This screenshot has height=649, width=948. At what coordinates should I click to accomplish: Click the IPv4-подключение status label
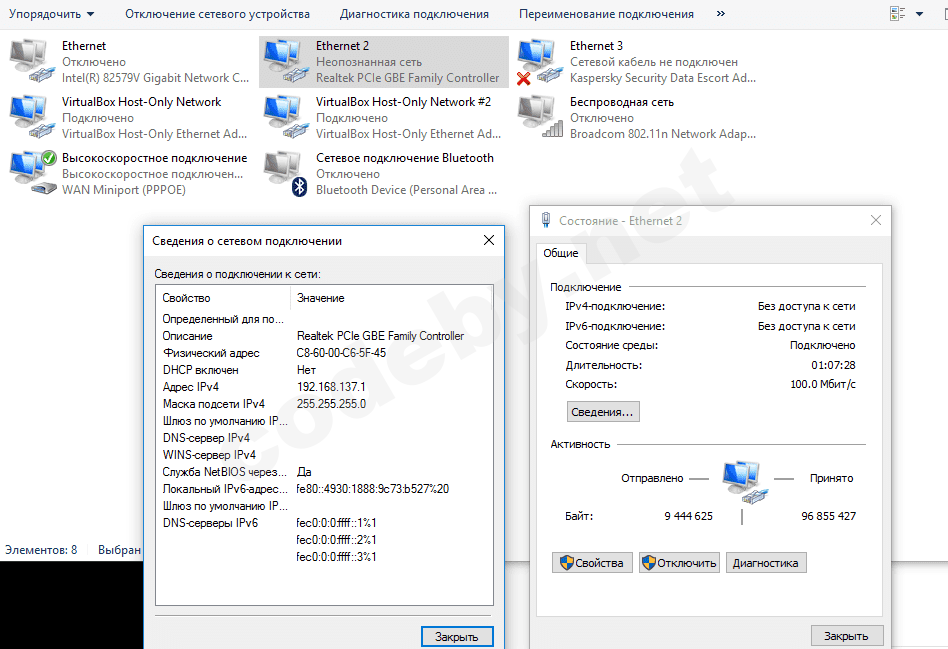(x=615, y=307)
